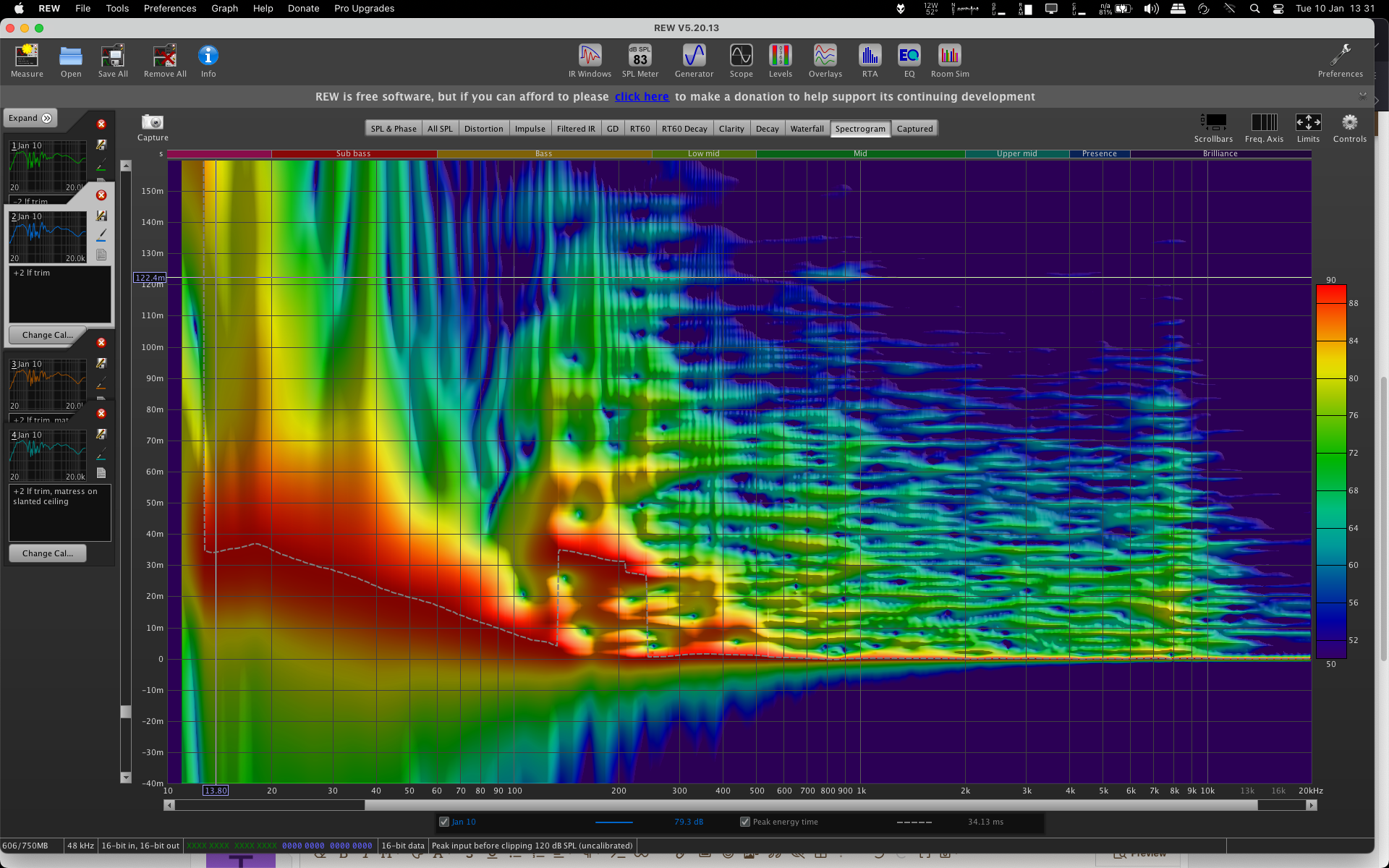Screen dimensions: 1389x868
Task: Open the Levels meter tool
Action: [x=780, y=61]
